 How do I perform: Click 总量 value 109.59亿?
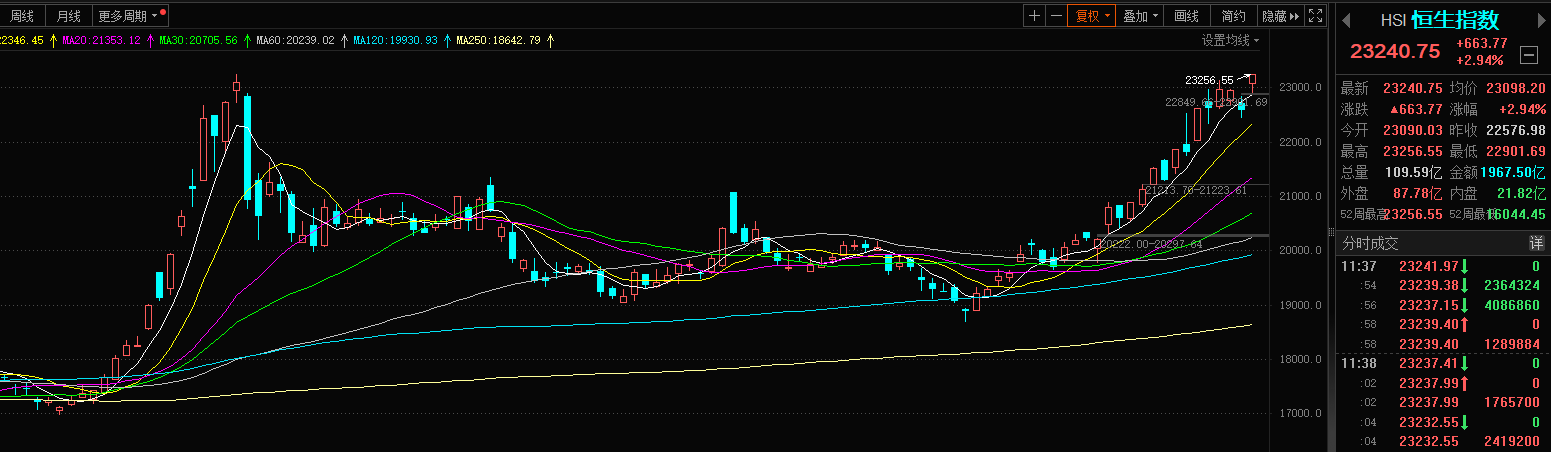click(x=1414, y=172)
